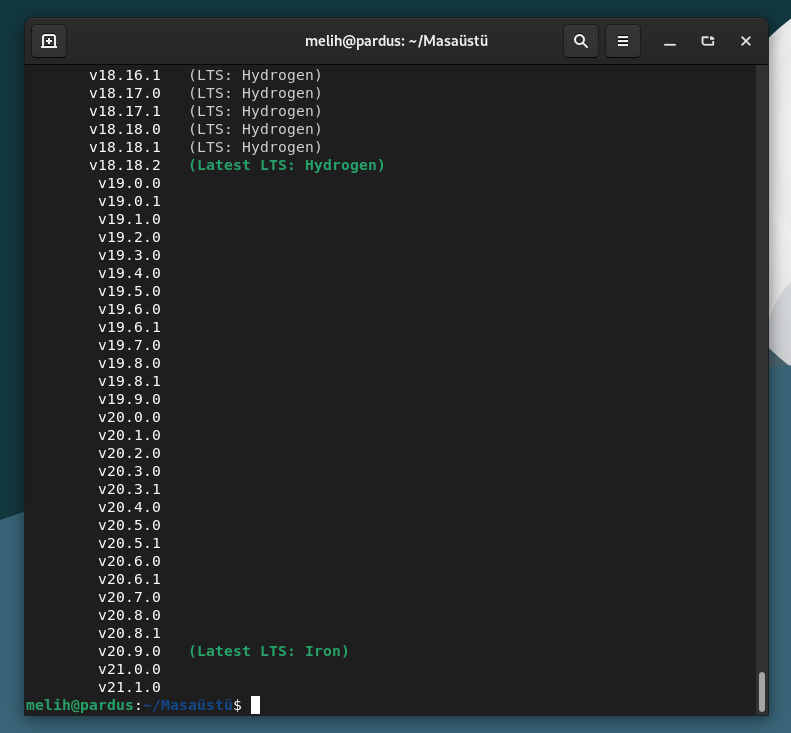Click version v19.8.1 text

pos(130,381)
